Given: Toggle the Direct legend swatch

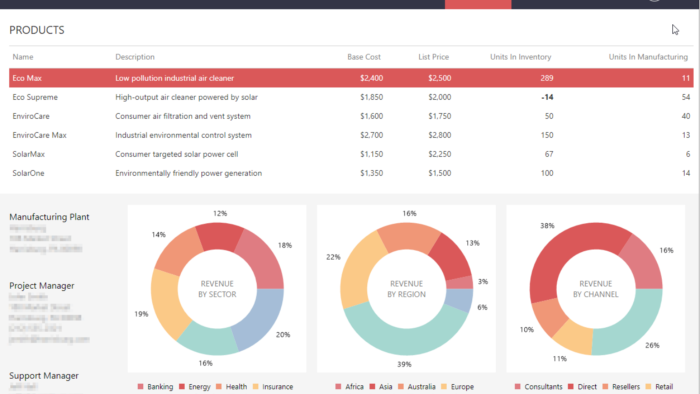Looking at the screenshot, I should (x=571, y=386).
